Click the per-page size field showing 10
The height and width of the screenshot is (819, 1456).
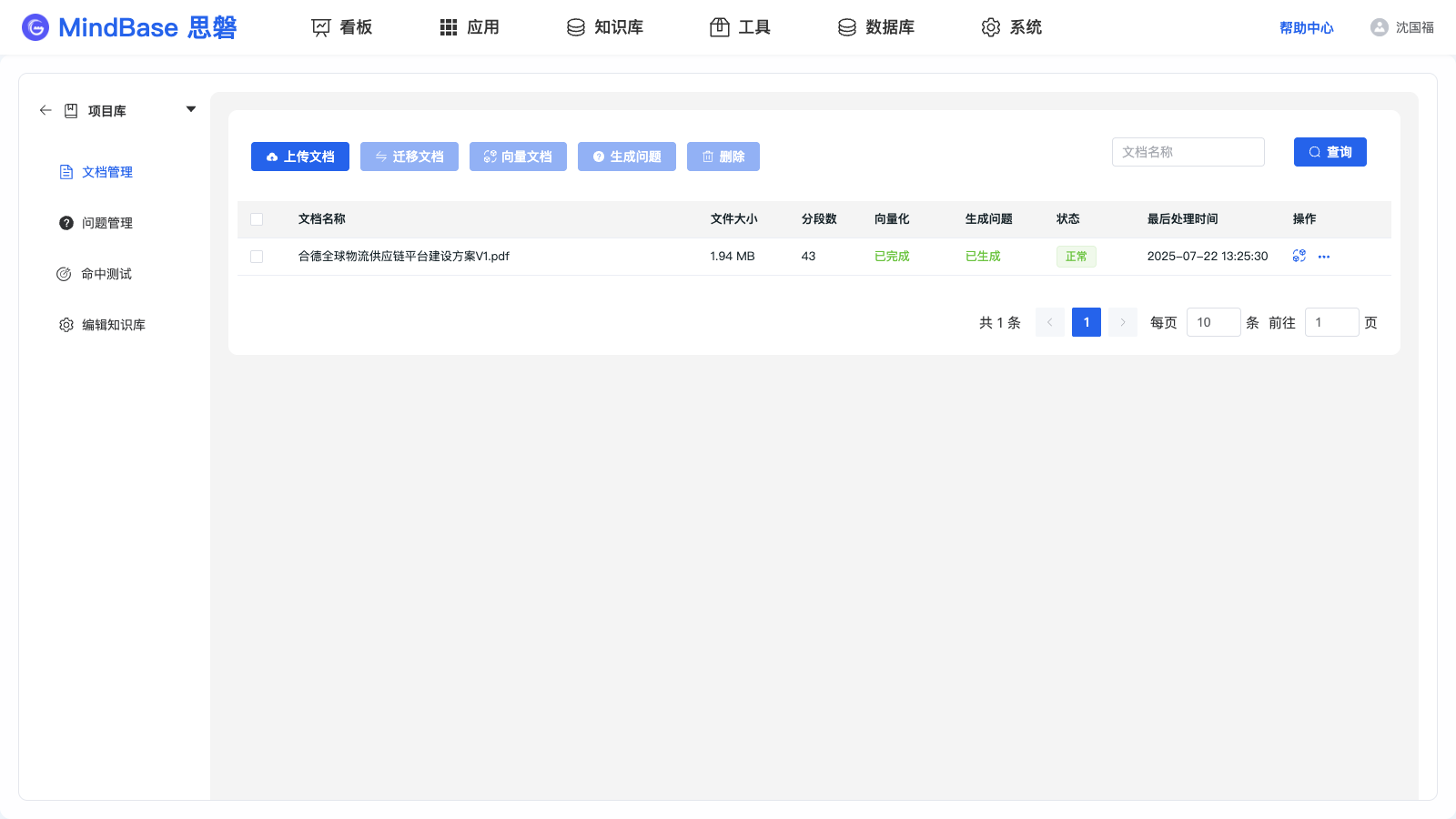tap(1214, 322)
